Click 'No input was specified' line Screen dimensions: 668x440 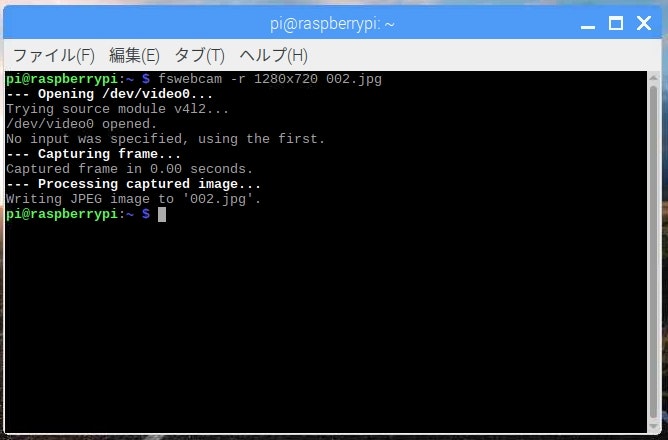[165, 139]
